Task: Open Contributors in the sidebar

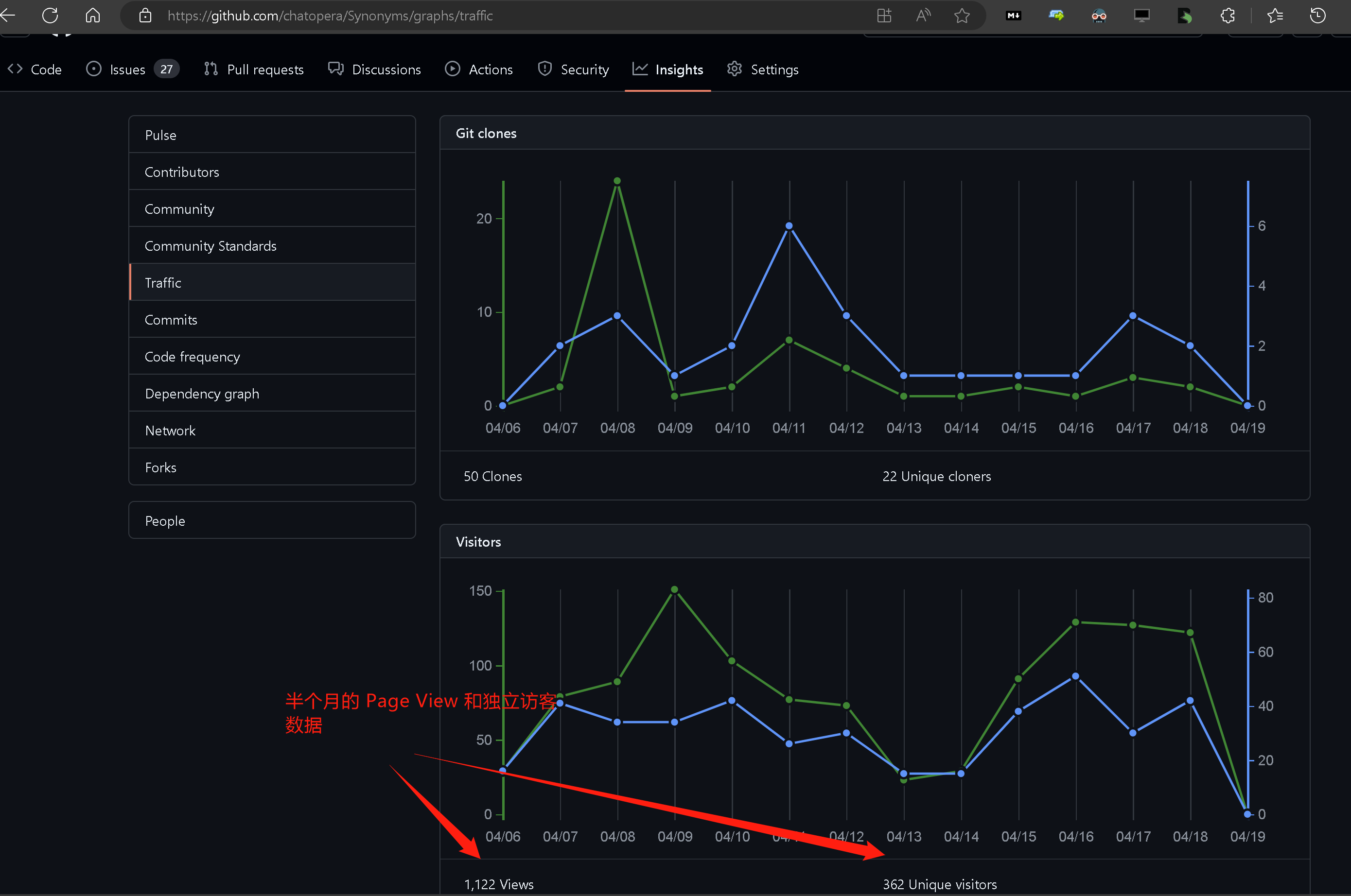Action: tap(182, 172)
